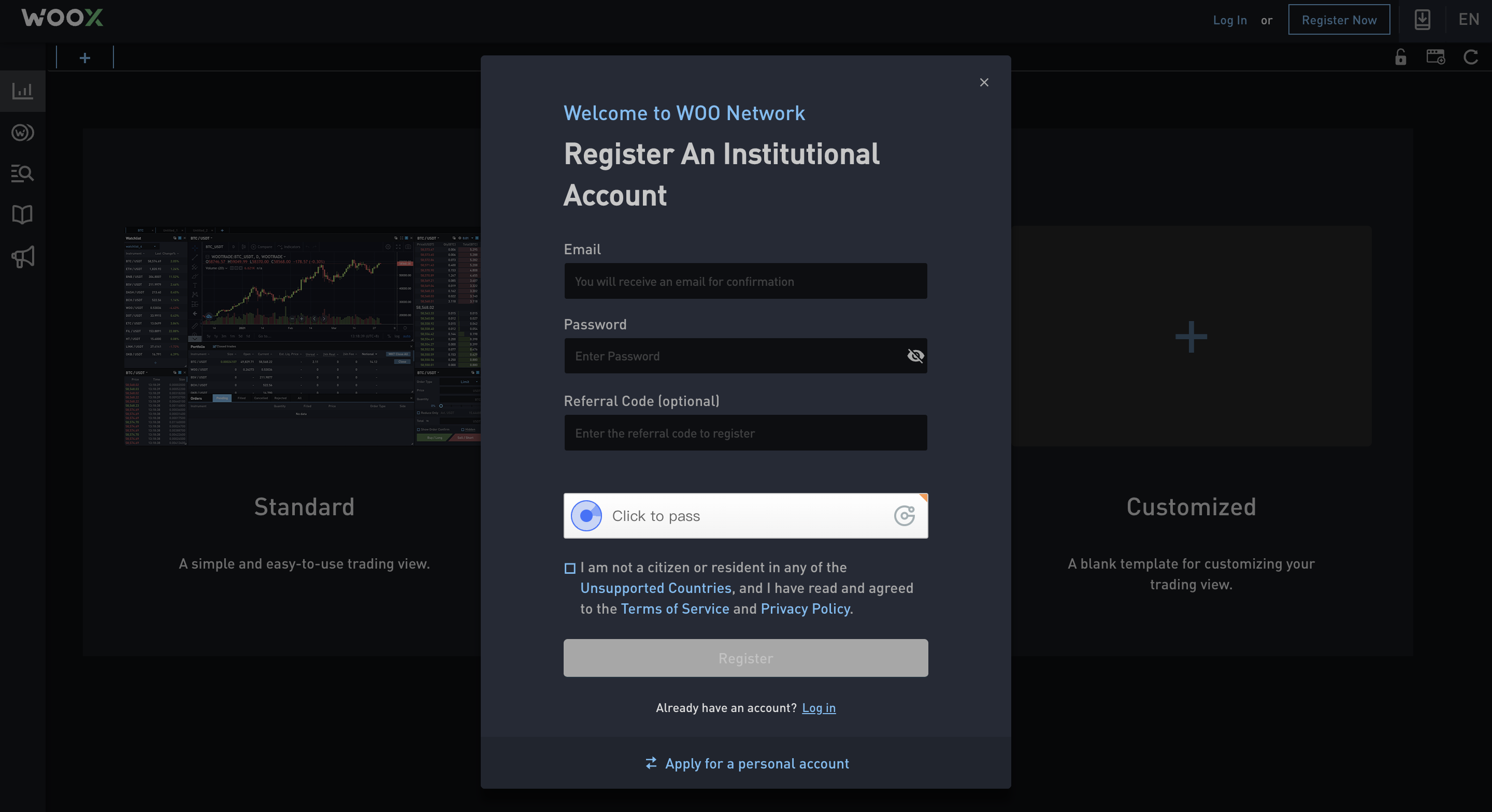Image resolution: width=1492 pixels, height=812 pixels.
Task: Focus the Enter Password field
Action: click(745, 356)
